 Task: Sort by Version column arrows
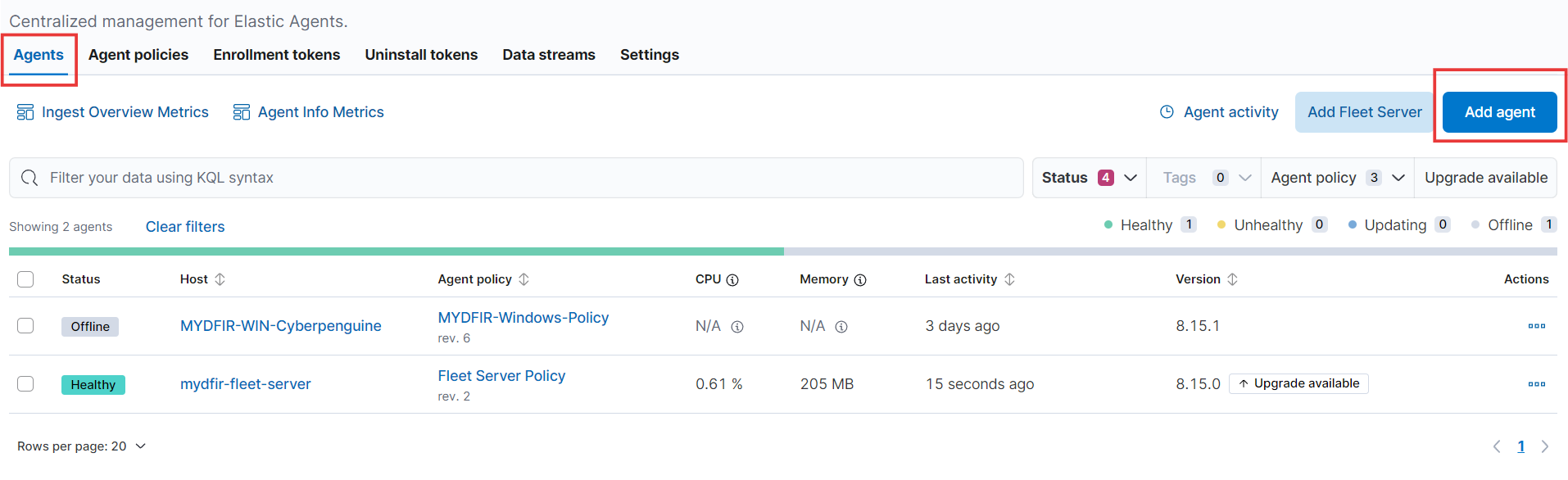click(1233, 279)
